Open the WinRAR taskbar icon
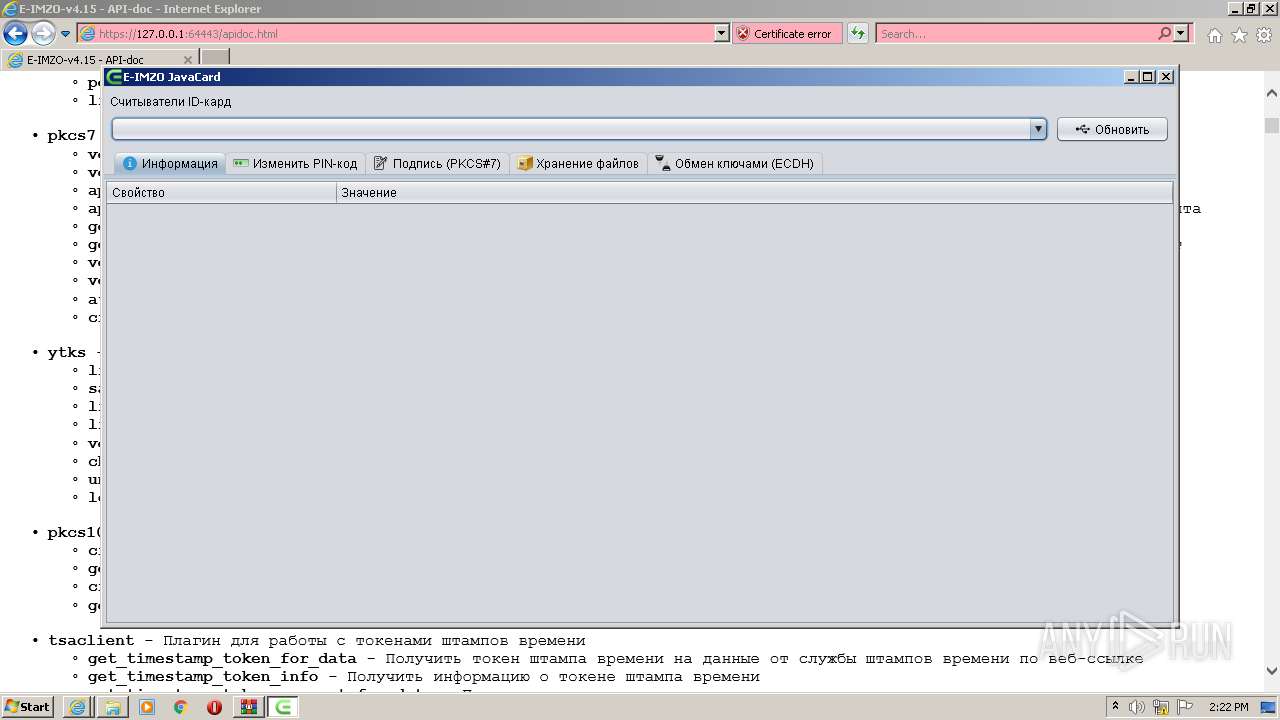 coord(248,707)
